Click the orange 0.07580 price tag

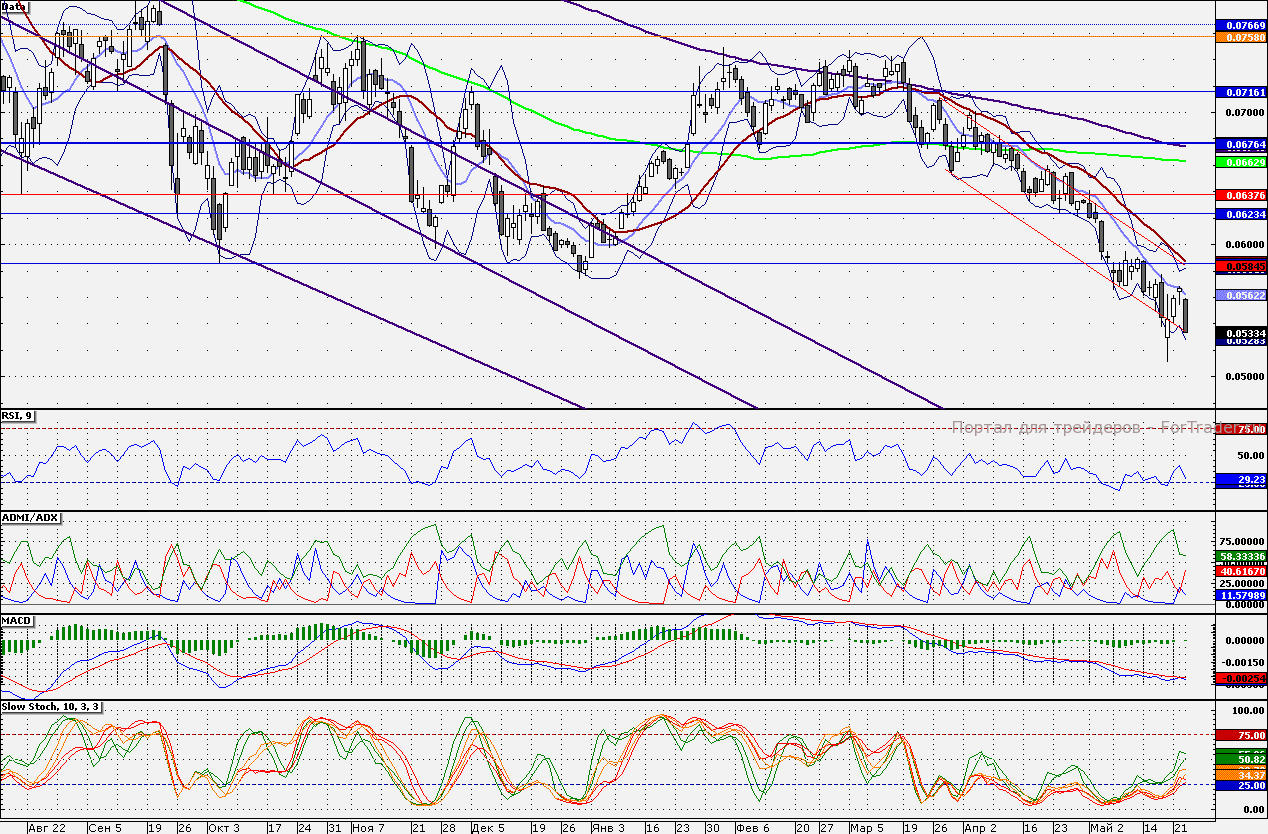pos(1240,37)
